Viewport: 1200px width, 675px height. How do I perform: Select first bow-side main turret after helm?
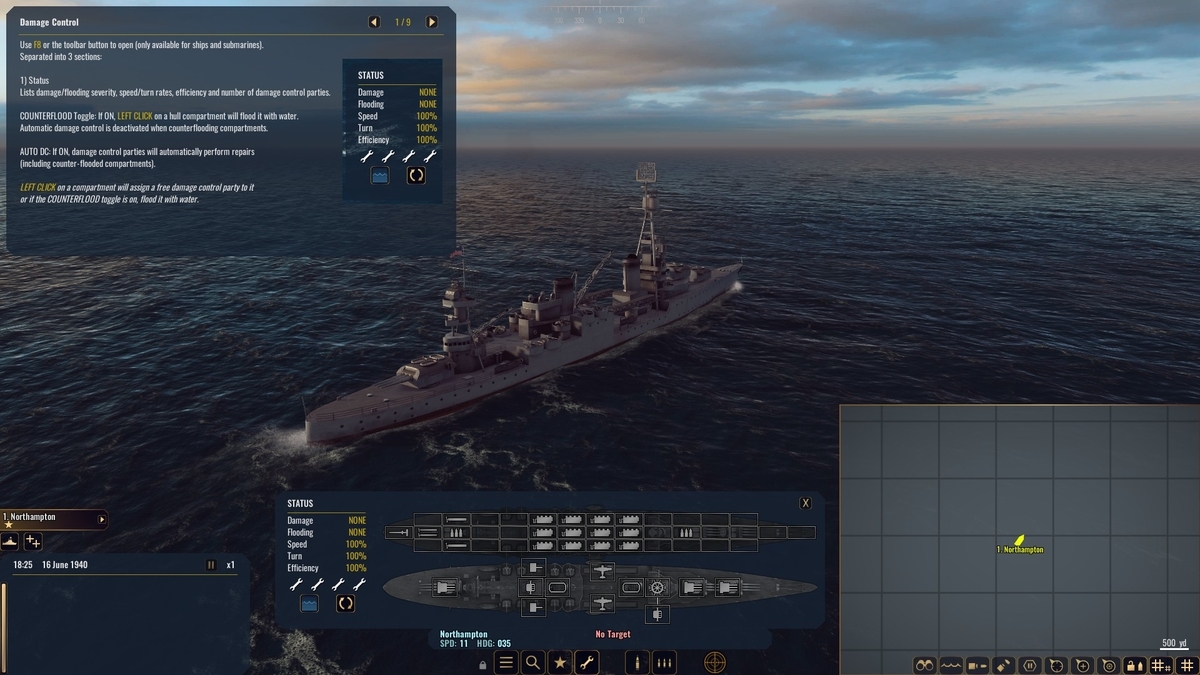coord(691,588)
